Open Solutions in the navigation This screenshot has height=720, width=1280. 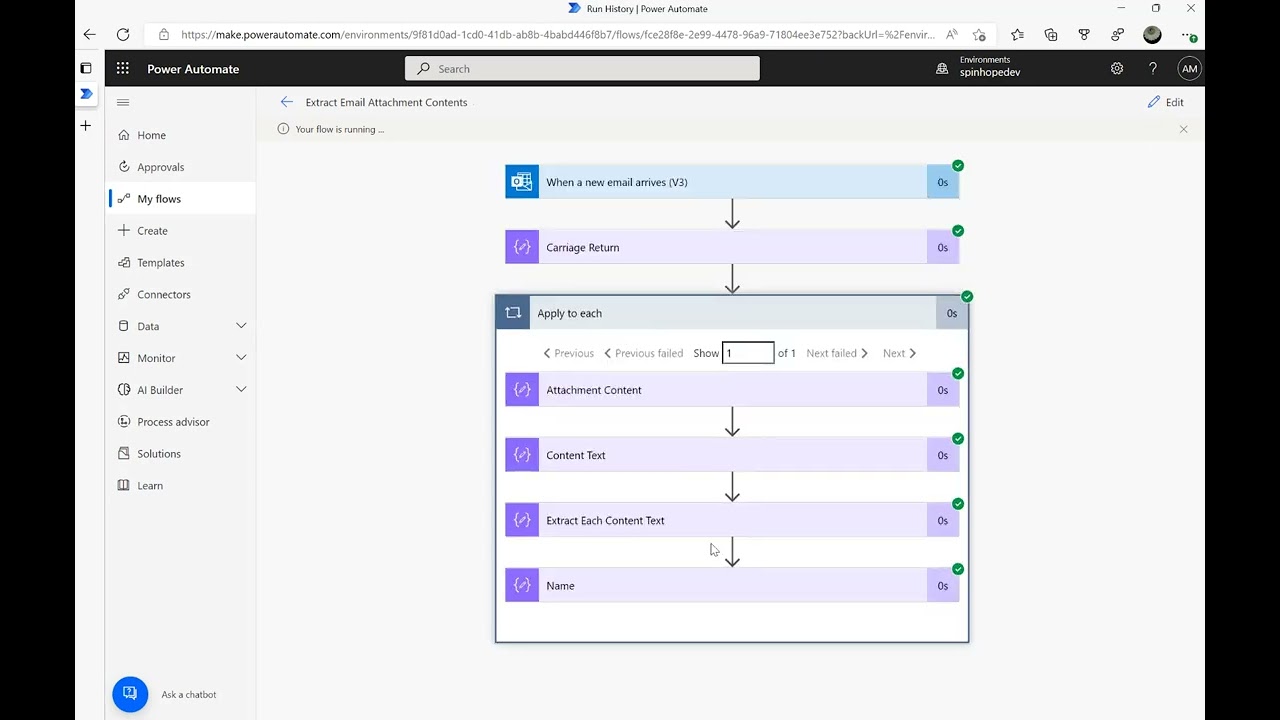pos(180,454)
